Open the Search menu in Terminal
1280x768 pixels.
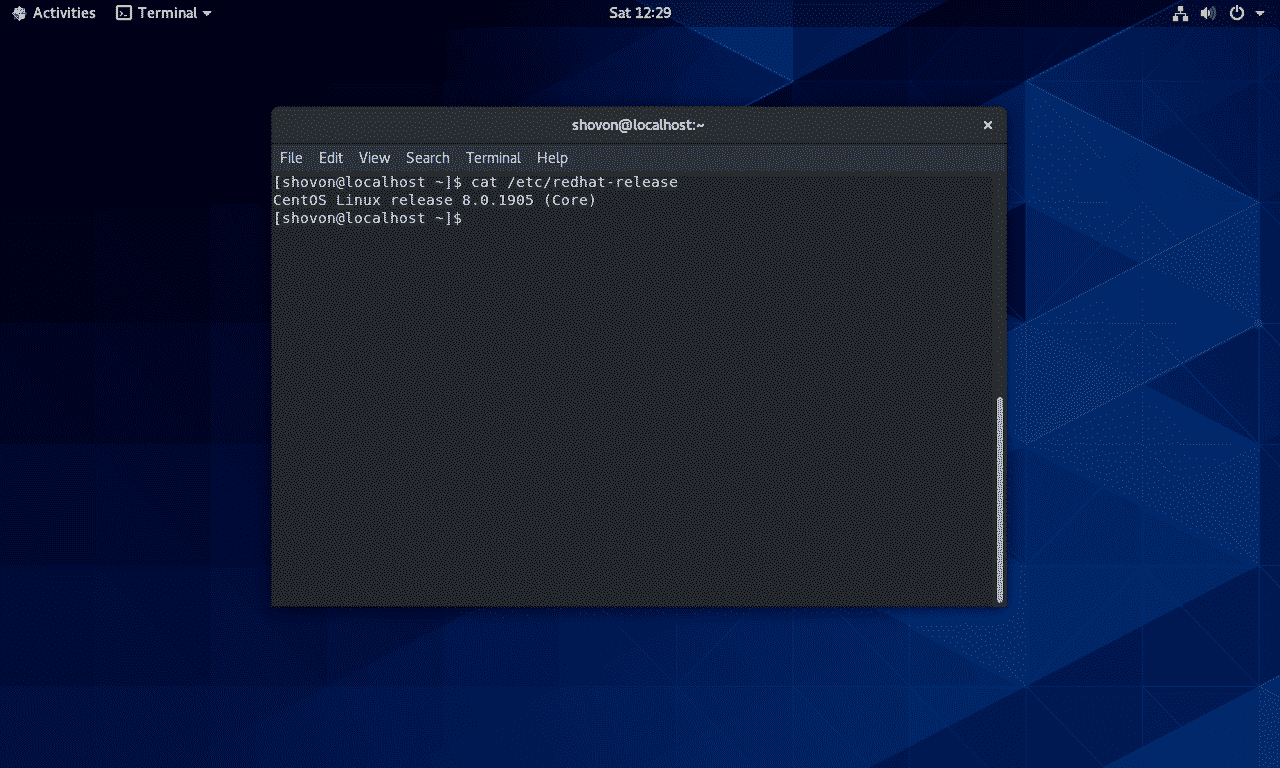click(x=427, y=158)
